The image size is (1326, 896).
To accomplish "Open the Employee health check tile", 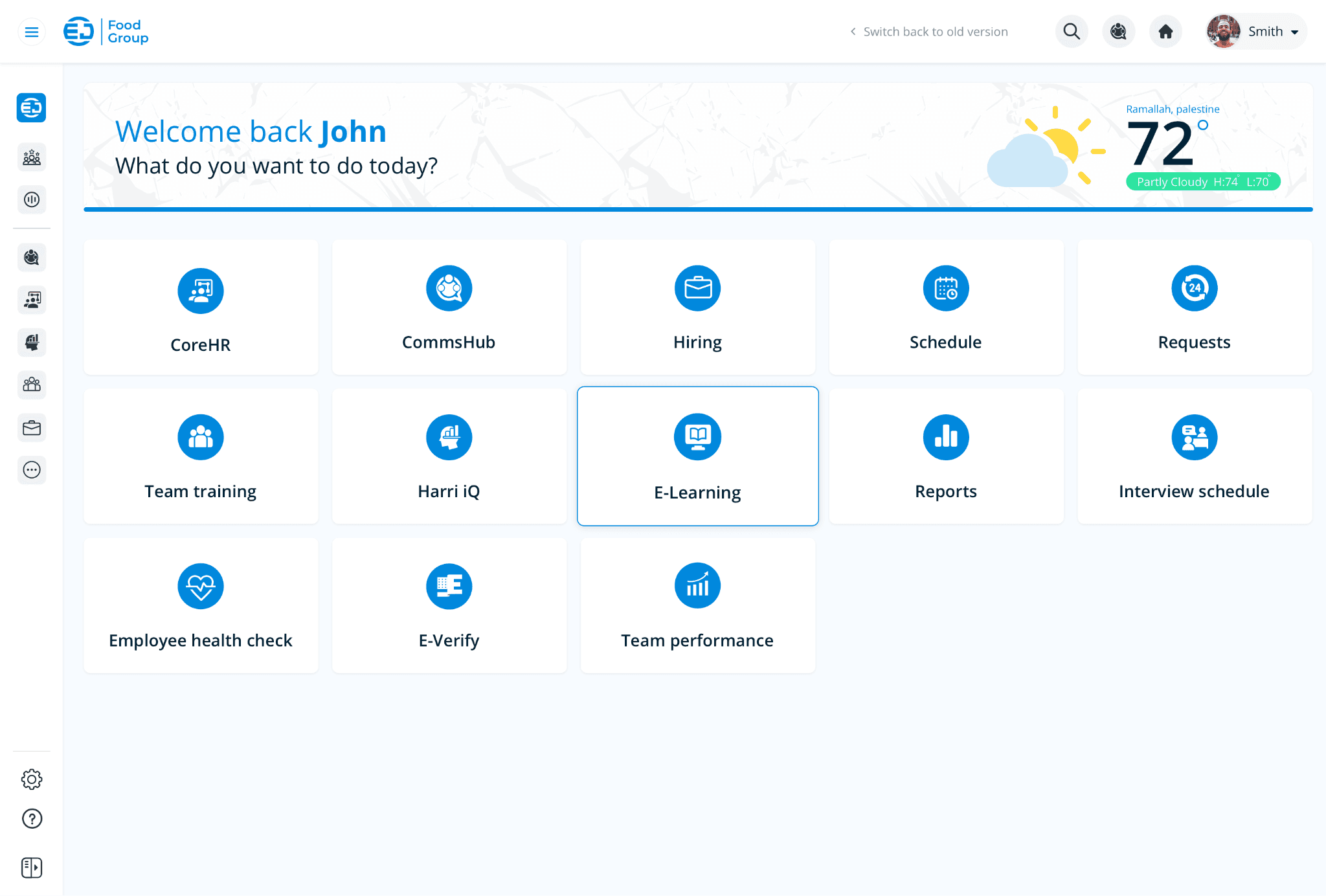I will pos(201,605).
